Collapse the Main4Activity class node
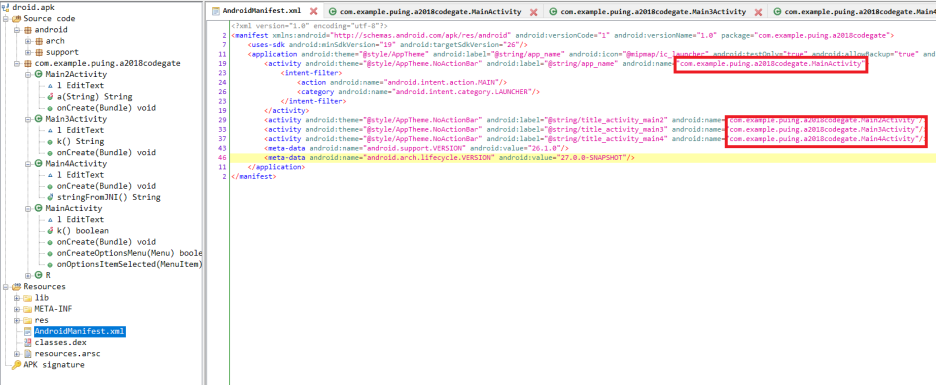The image size is (936, 385). click(x=28, y=164)
